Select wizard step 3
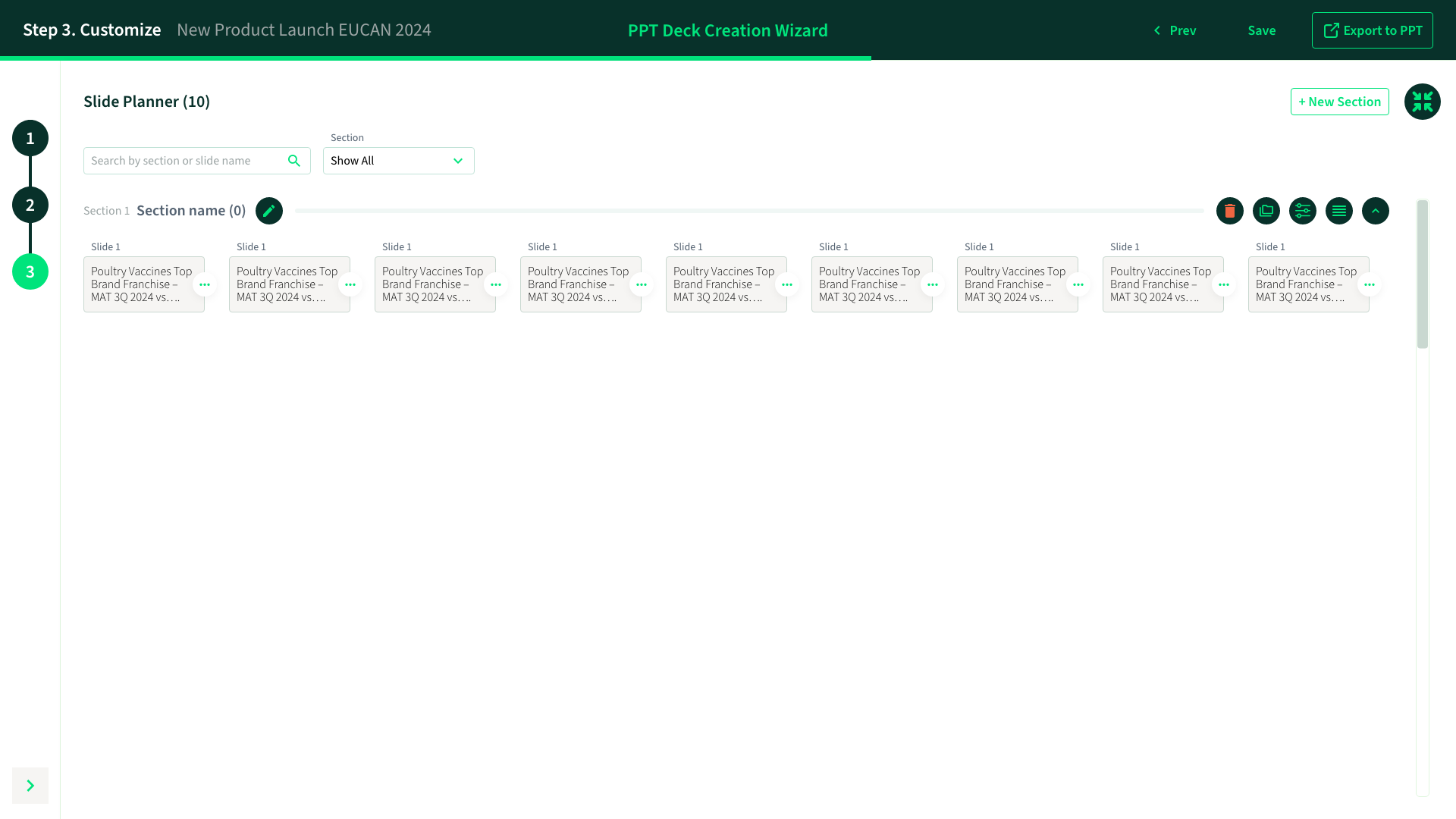 [x=30, y=271]
